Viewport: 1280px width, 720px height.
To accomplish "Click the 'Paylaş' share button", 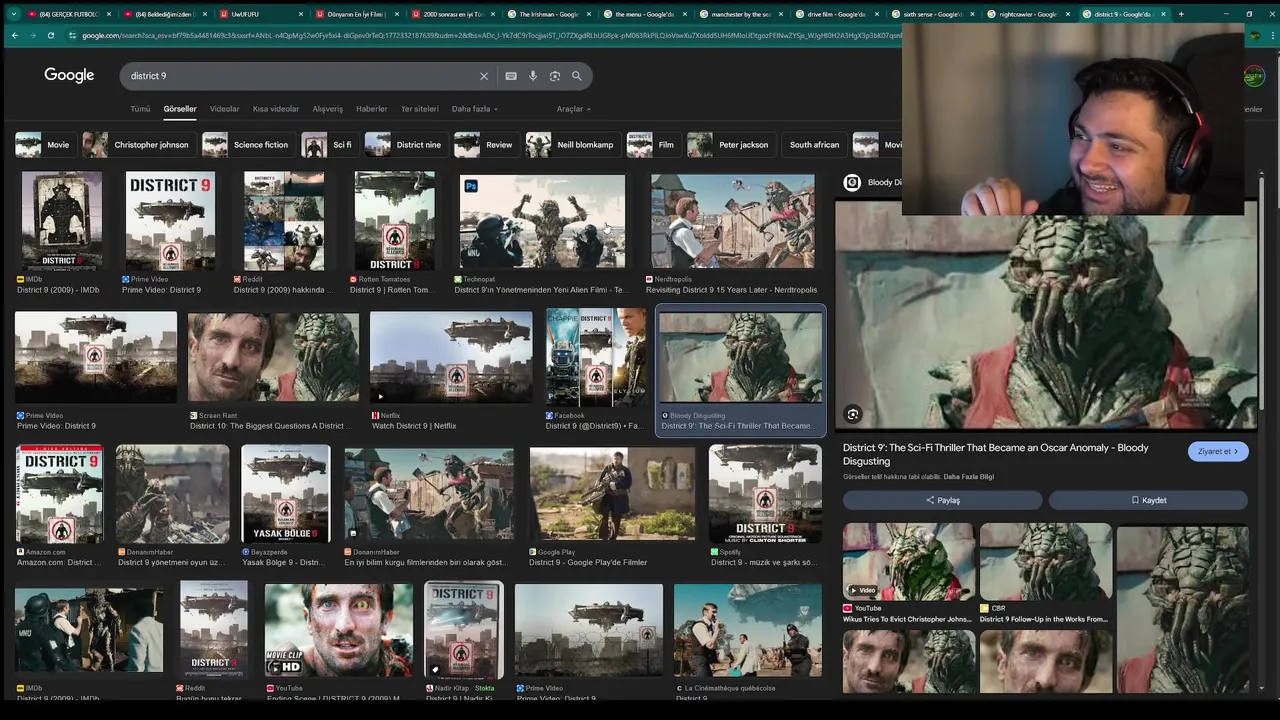I will coord(942,500).
